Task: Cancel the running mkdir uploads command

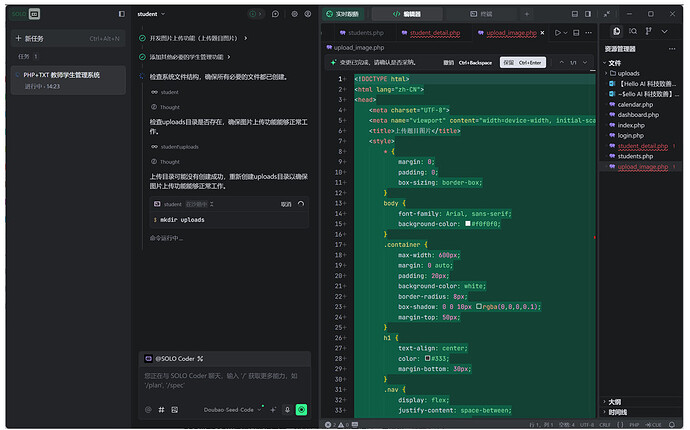Action: coord(285,204)
